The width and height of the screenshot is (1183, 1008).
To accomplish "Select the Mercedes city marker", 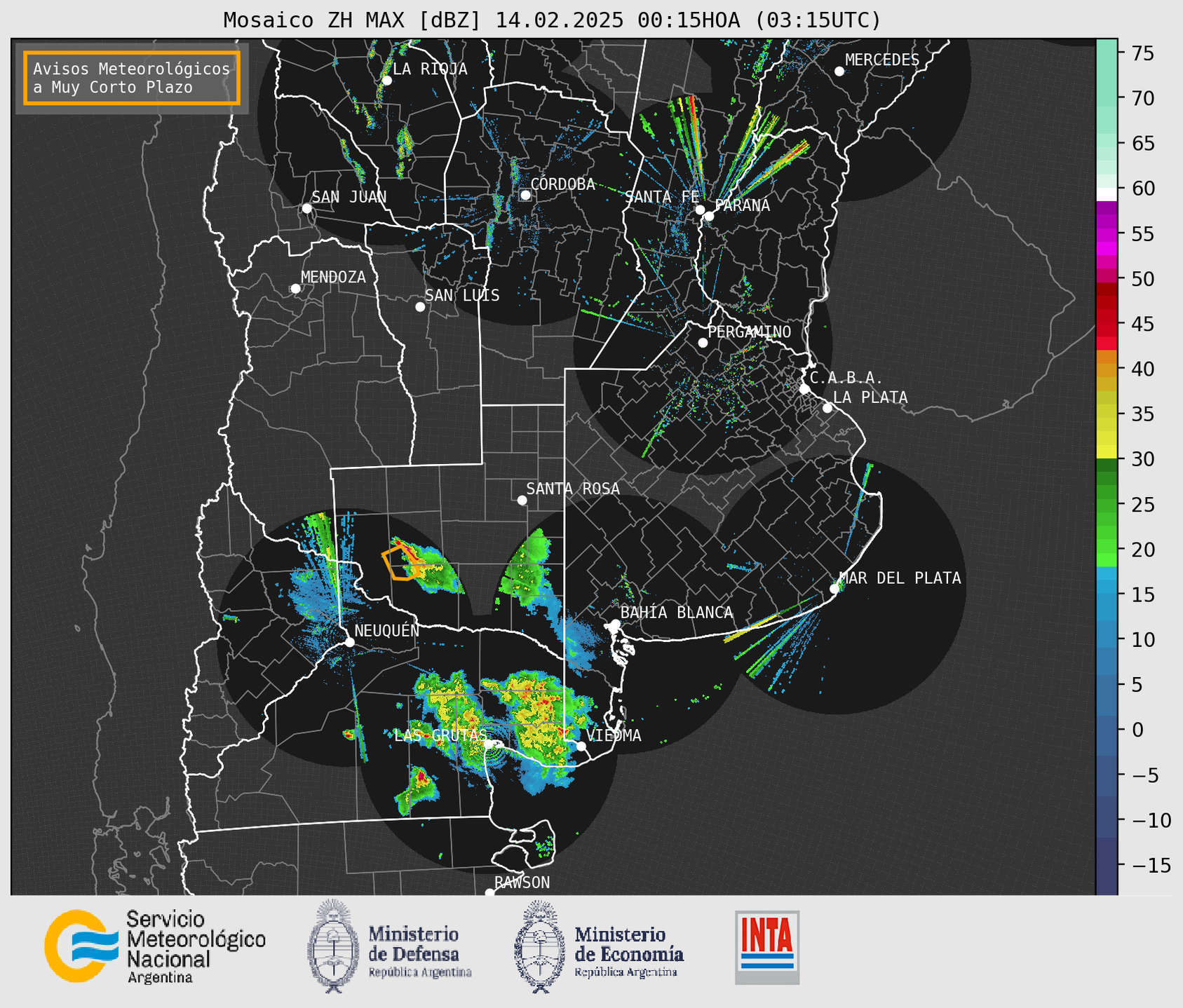I will click(x=839, y=71).
